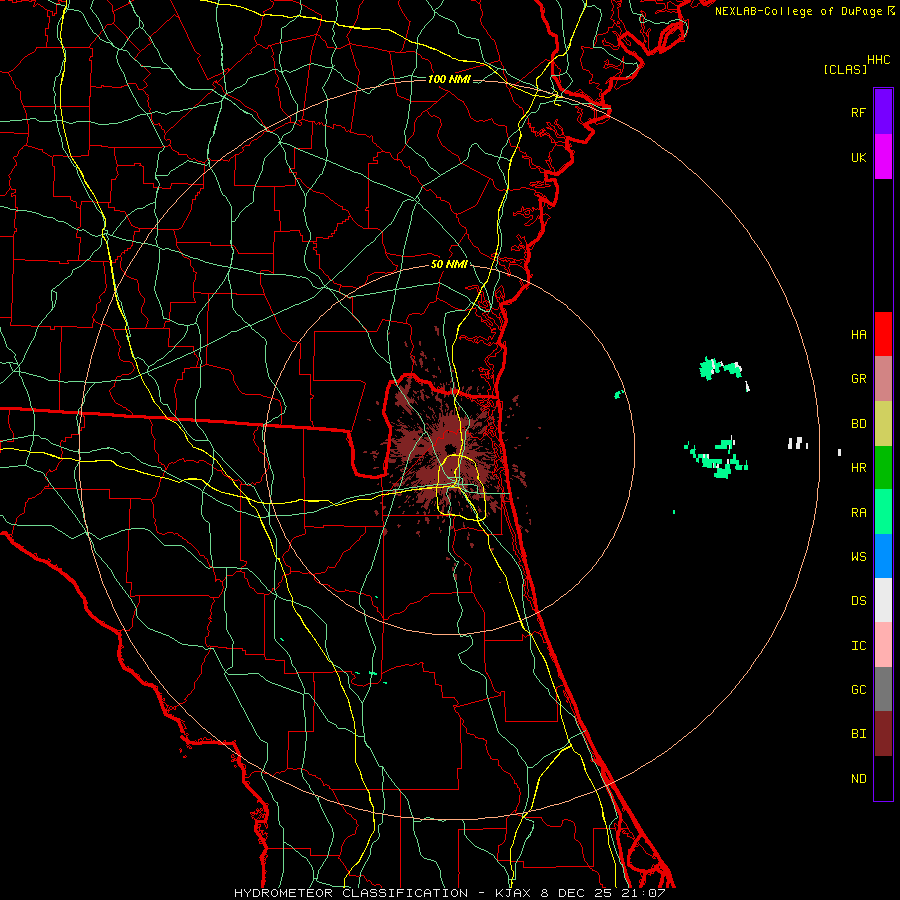Screen dimensions: 900x900
Task: Click the 'KJAX' radar site identifier
Action: point(513,893)
